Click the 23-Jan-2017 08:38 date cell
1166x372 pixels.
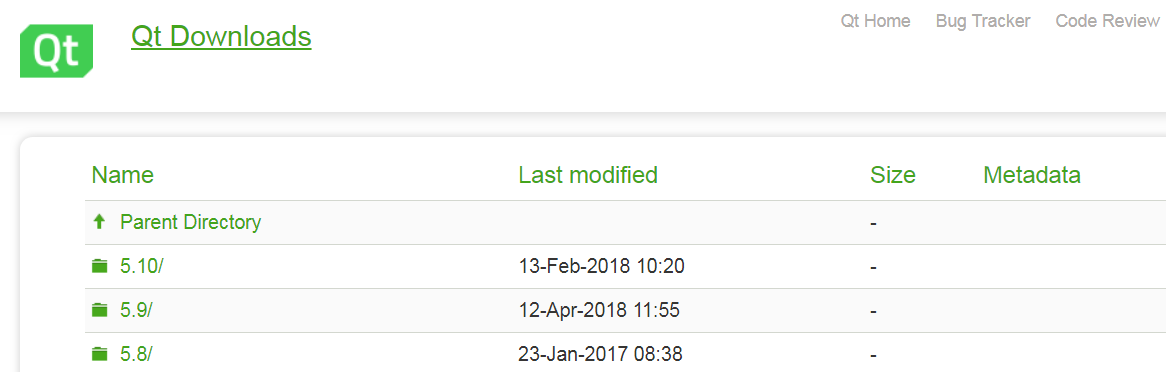tap(600, 353)
